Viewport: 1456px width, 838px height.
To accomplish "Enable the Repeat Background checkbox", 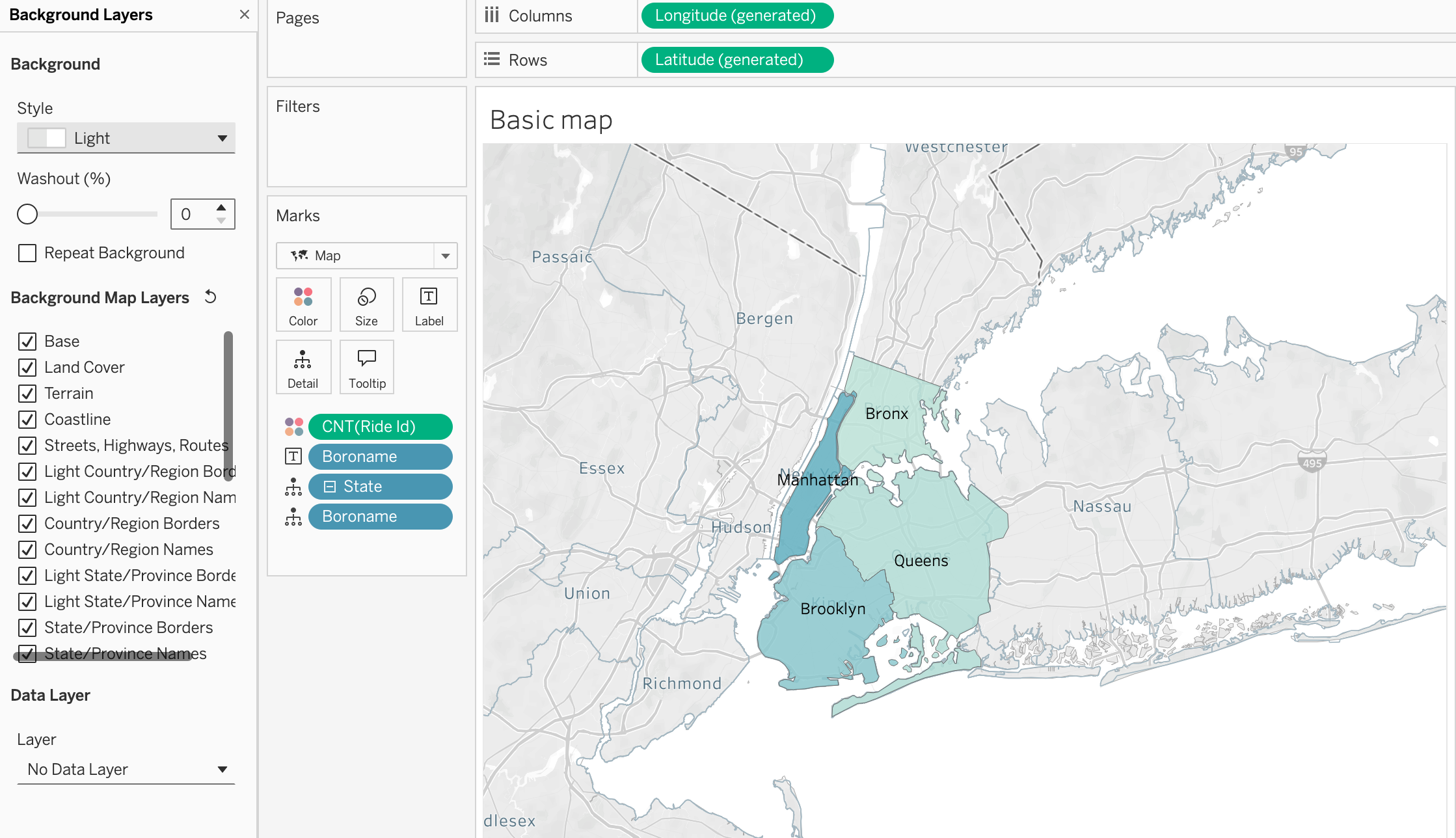I will (x=27, y=253).
